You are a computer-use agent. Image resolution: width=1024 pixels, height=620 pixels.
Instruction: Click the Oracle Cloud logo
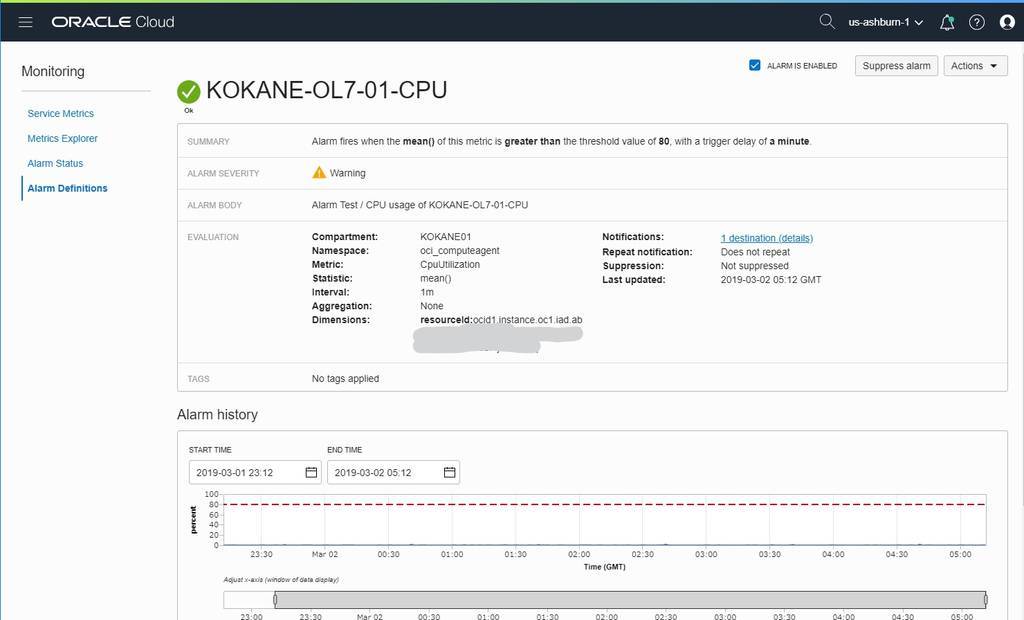pyautogui.click(x=113, y=22)
